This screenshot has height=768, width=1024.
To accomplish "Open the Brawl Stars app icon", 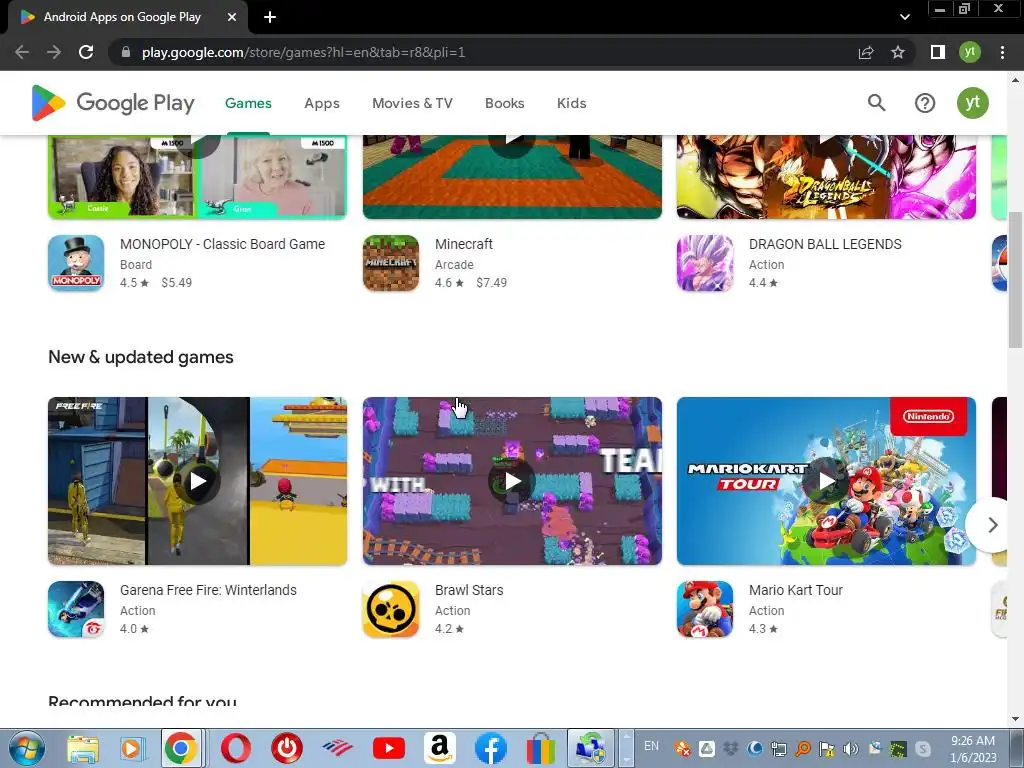I will 391,609.
